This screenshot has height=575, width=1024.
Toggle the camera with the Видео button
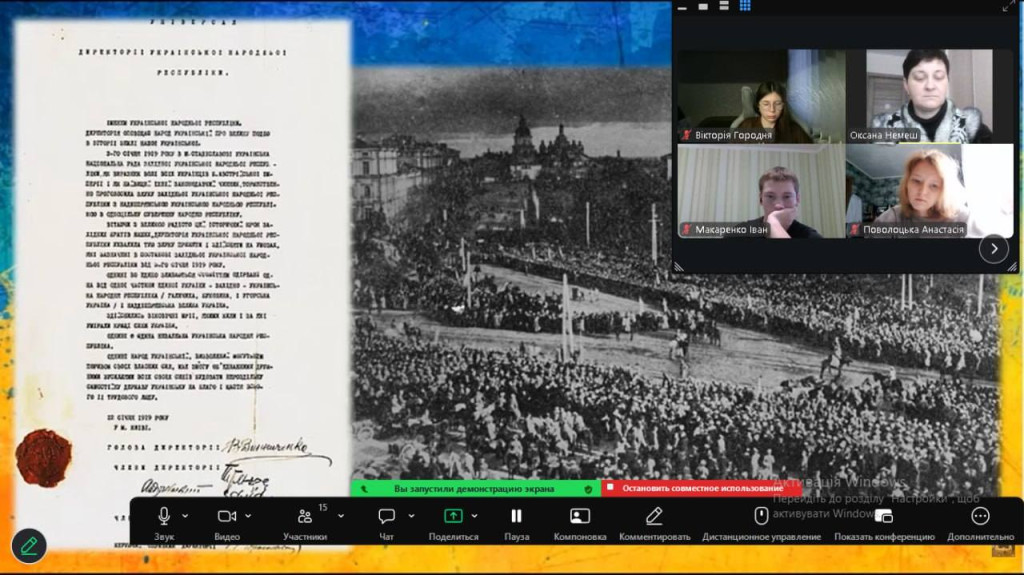tap(227, 516)
